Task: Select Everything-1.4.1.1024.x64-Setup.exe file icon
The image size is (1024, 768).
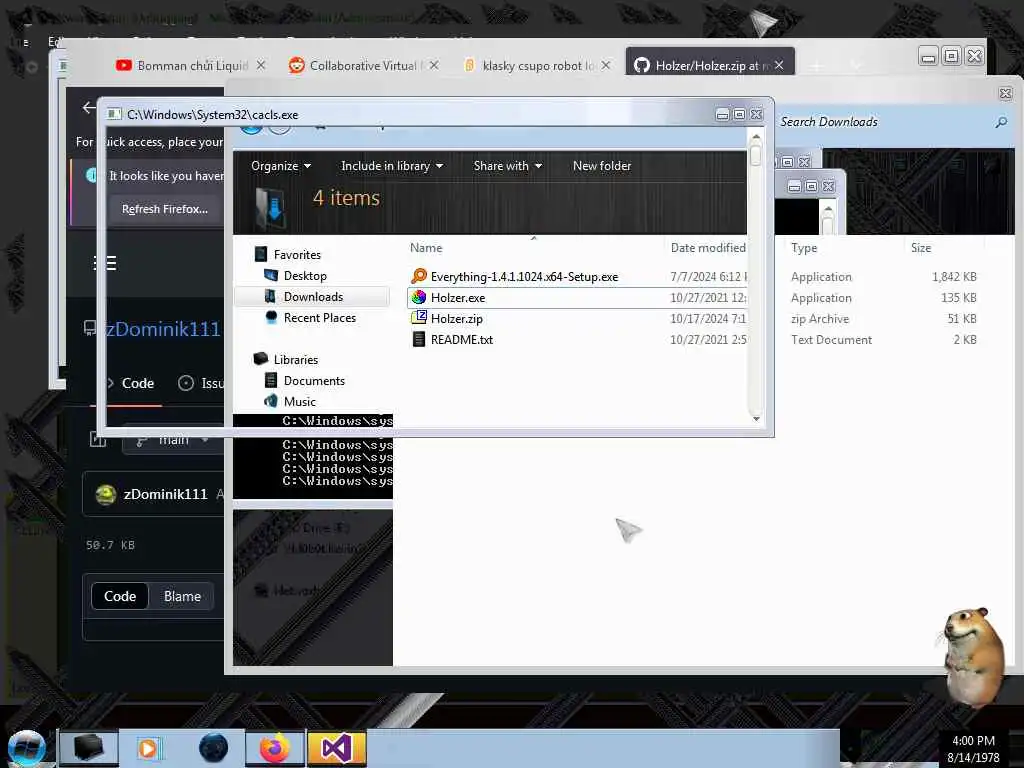Action: point(419,276)
